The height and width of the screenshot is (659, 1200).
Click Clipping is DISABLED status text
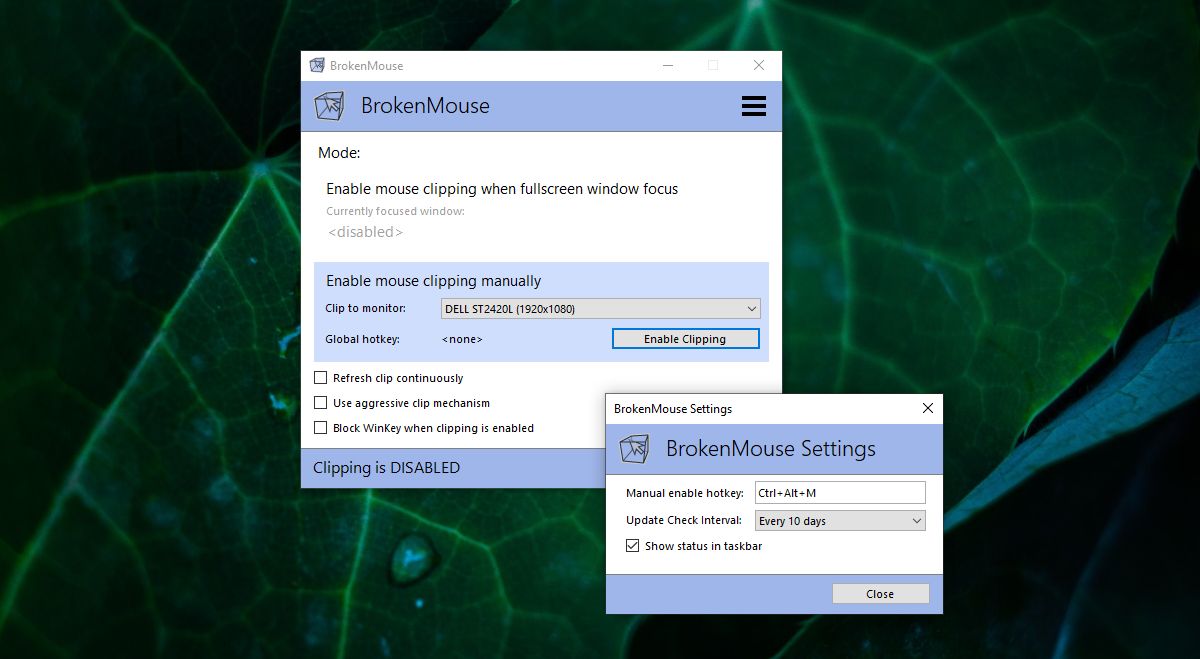(x=386, y=468)
